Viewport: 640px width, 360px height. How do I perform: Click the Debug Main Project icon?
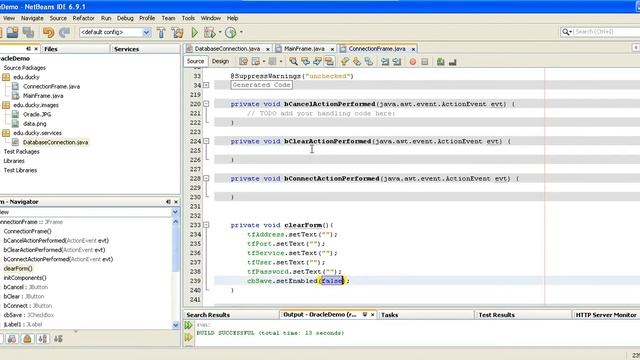coord(210,32)
